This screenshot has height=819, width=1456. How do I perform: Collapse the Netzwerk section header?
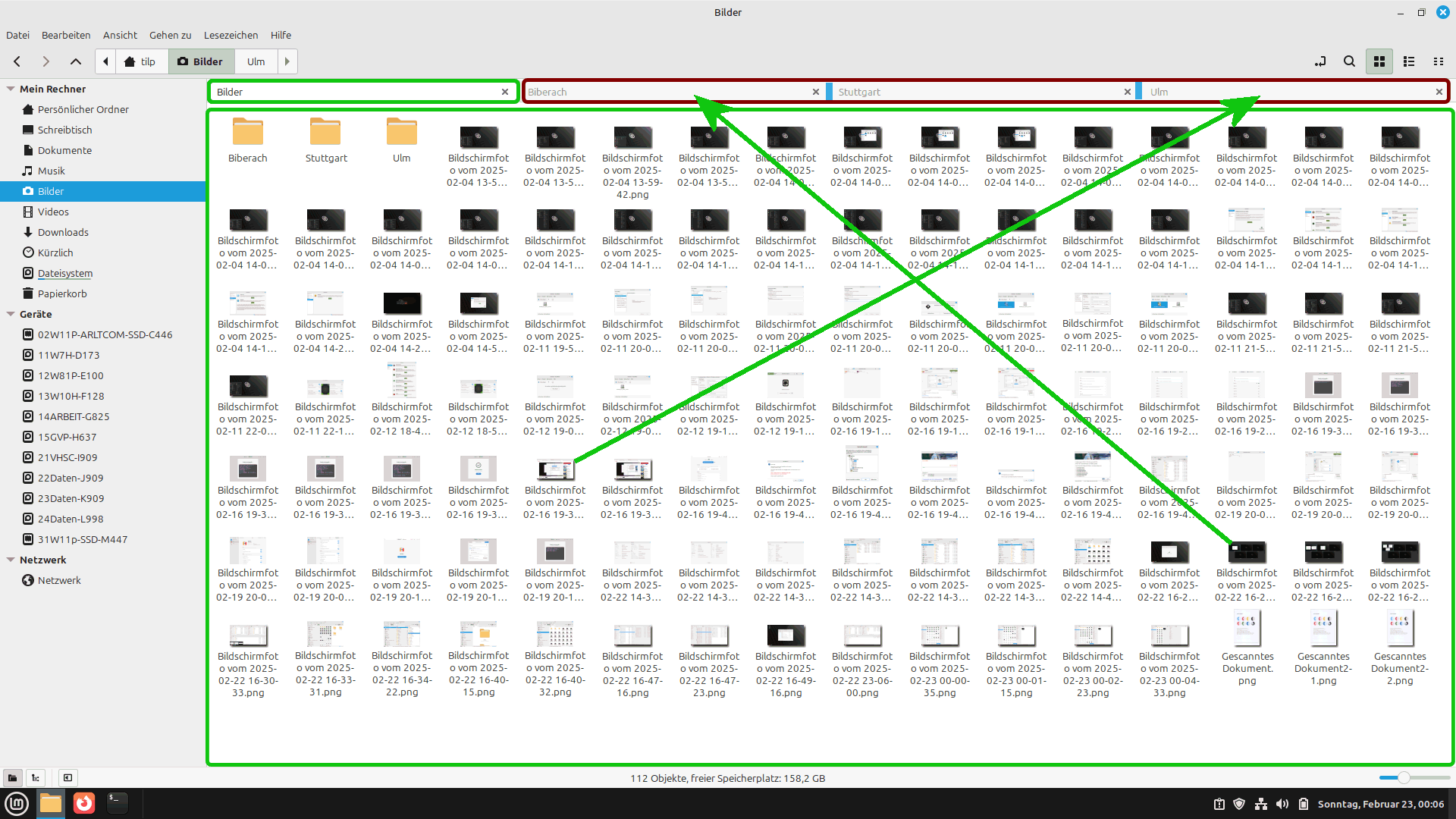[11, 560]
